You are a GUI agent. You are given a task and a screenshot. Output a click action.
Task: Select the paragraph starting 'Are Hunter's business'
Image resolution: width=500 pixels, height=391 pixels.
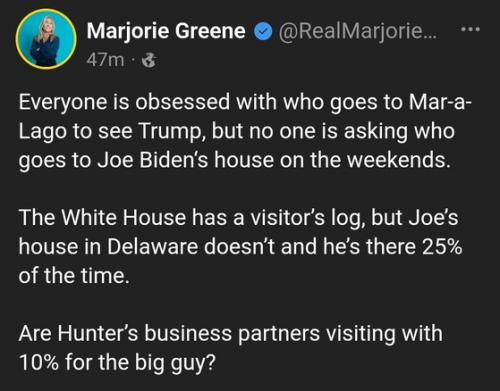point(231,348)
